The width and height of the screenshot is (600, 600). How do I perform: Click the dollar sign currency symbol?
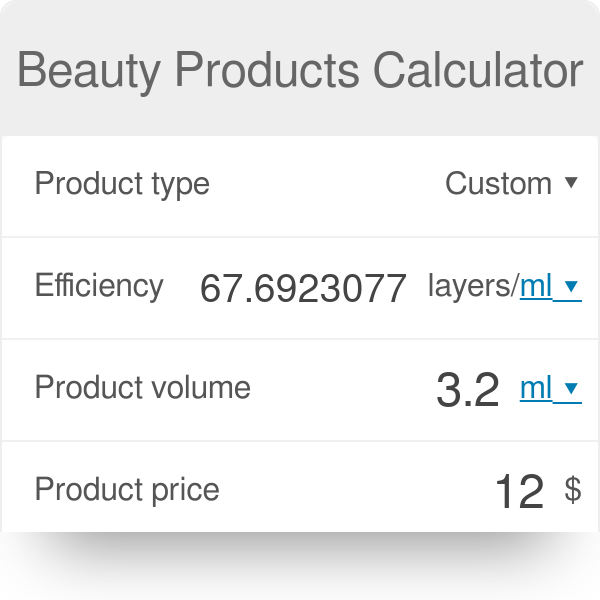click(x=573, y=489)
